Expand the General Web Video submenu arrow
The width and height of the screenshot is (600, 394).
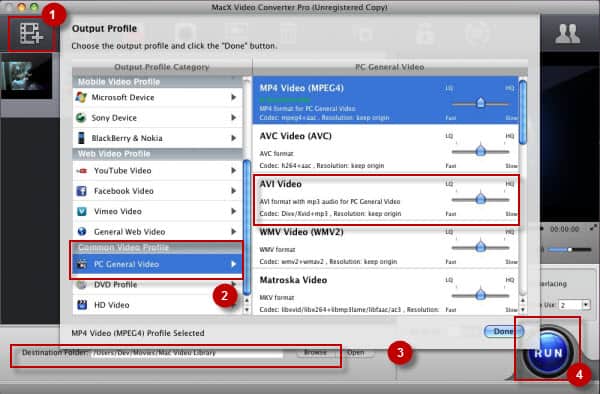click(x=233, y=231)
